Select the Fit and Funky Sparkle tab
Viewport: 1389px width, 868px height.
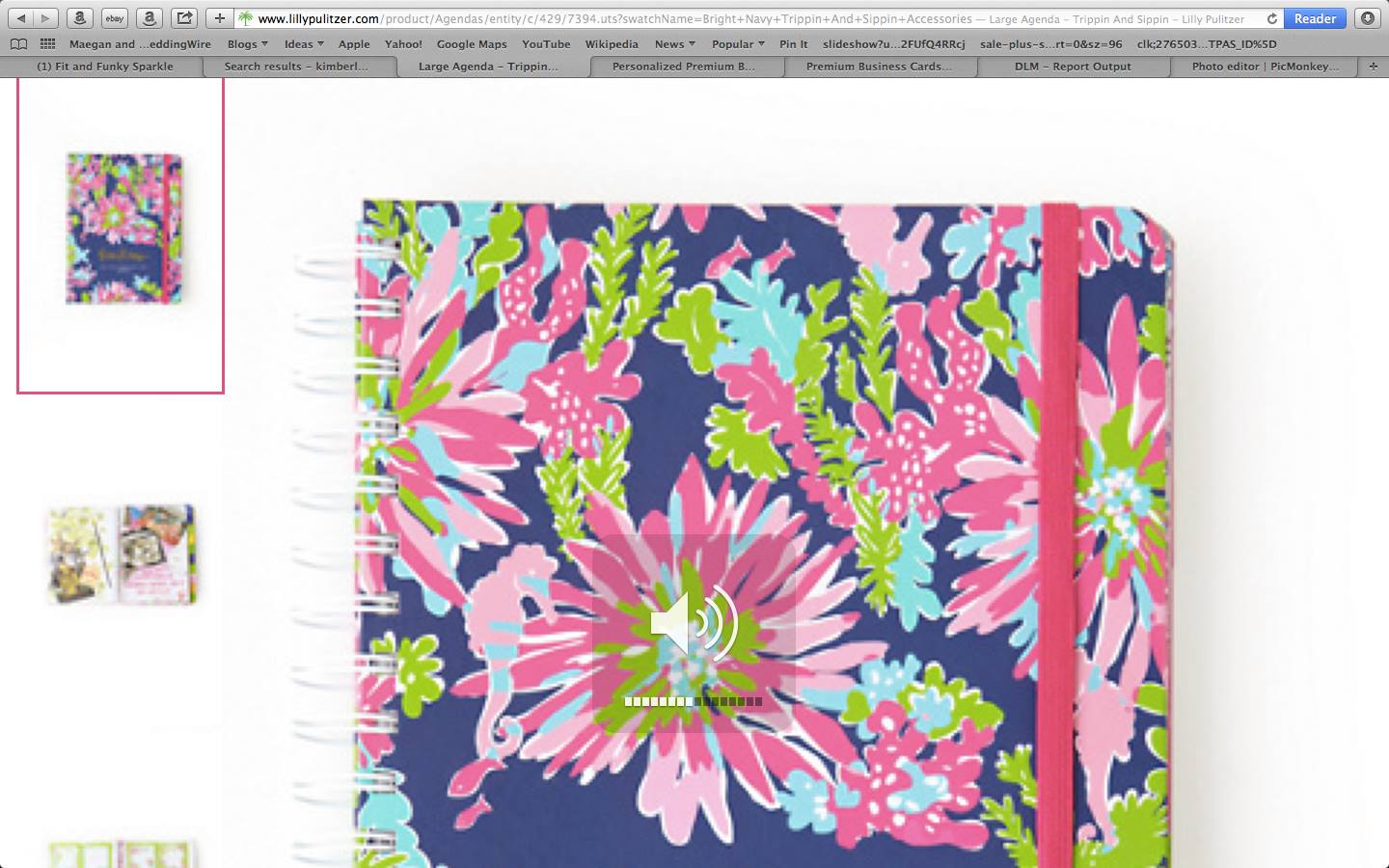104,67
